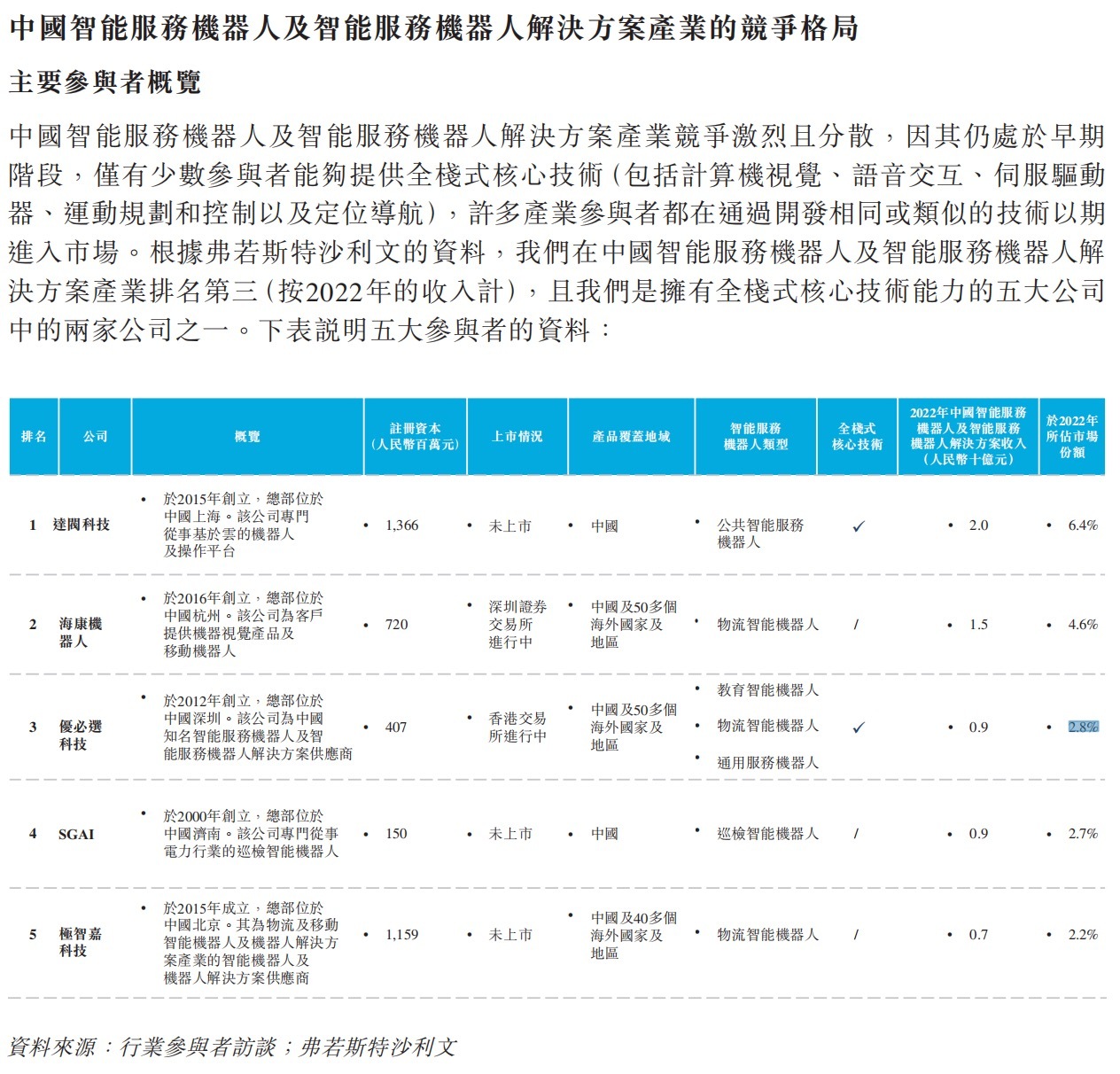This screenshot has width=1120, height=1074.
Task: Click the 上市情況 column header
Action: pyautogui.click(x=517, y=436)
